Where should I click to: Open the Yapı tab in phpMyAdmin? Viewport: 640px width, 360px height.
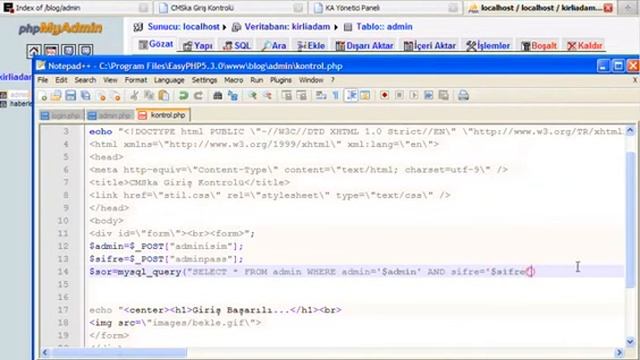(x=198, y=46)
